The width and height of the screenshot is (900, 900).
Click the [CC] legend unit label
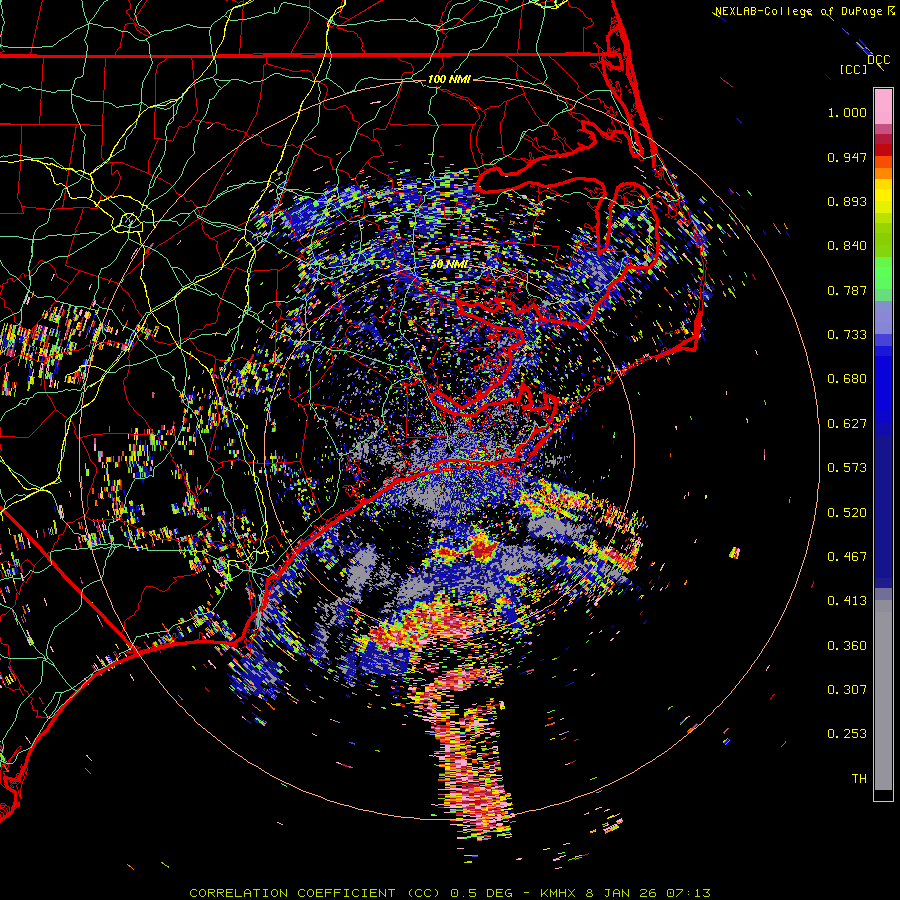[853, 69]
